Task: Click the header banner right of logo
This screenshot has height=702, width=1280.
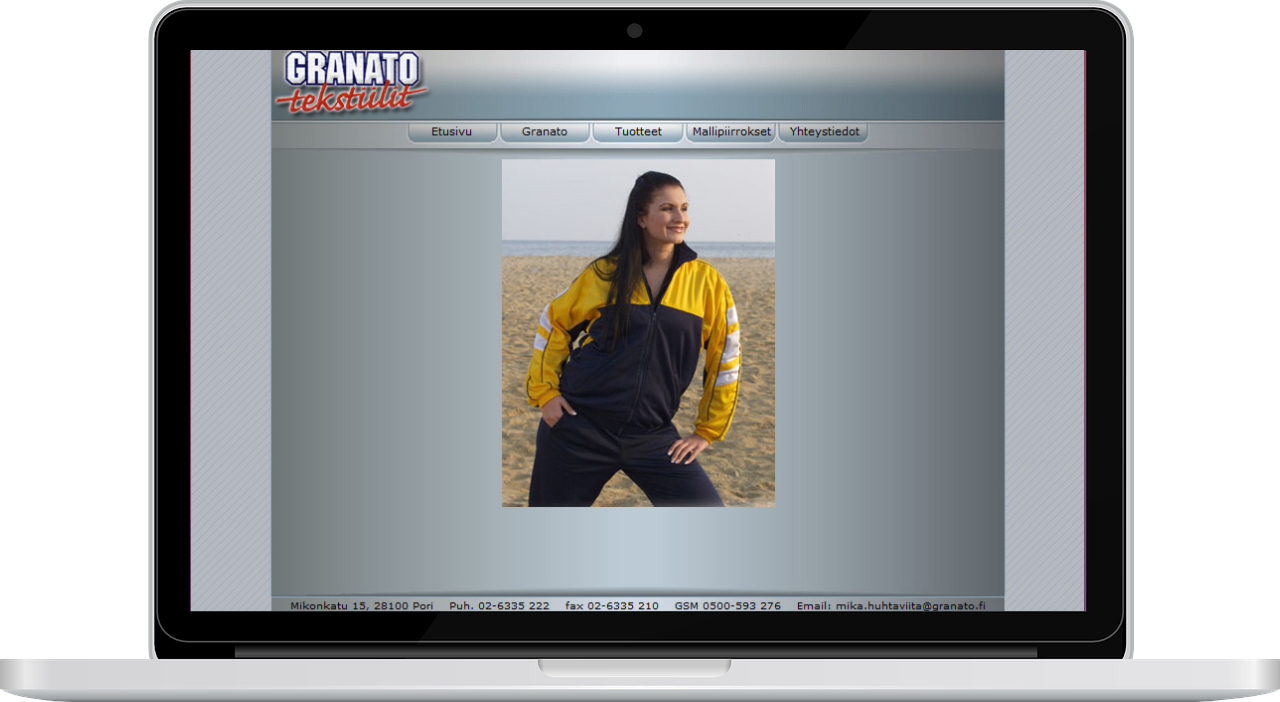Action: click(720, 85)
